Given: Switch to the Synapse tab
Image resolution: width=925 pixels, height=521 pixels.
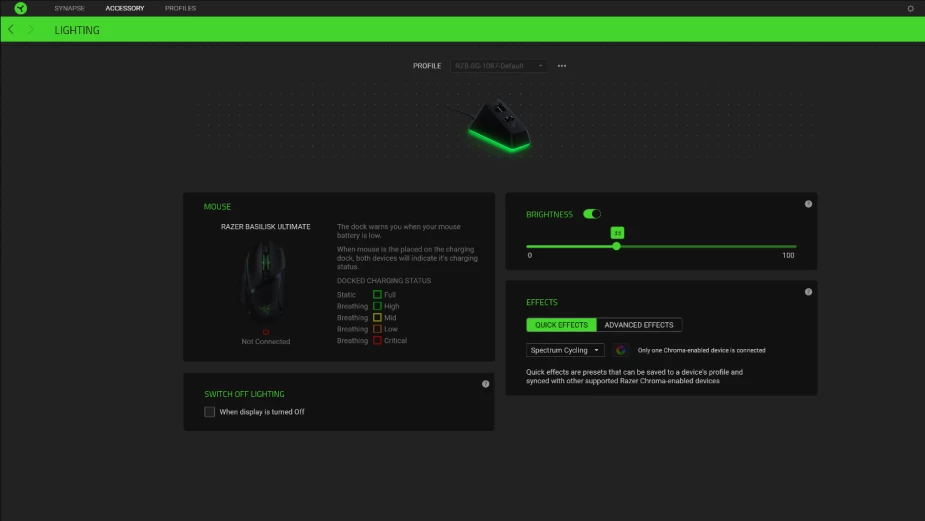Looking at the screenshot, I should (70, 8).
